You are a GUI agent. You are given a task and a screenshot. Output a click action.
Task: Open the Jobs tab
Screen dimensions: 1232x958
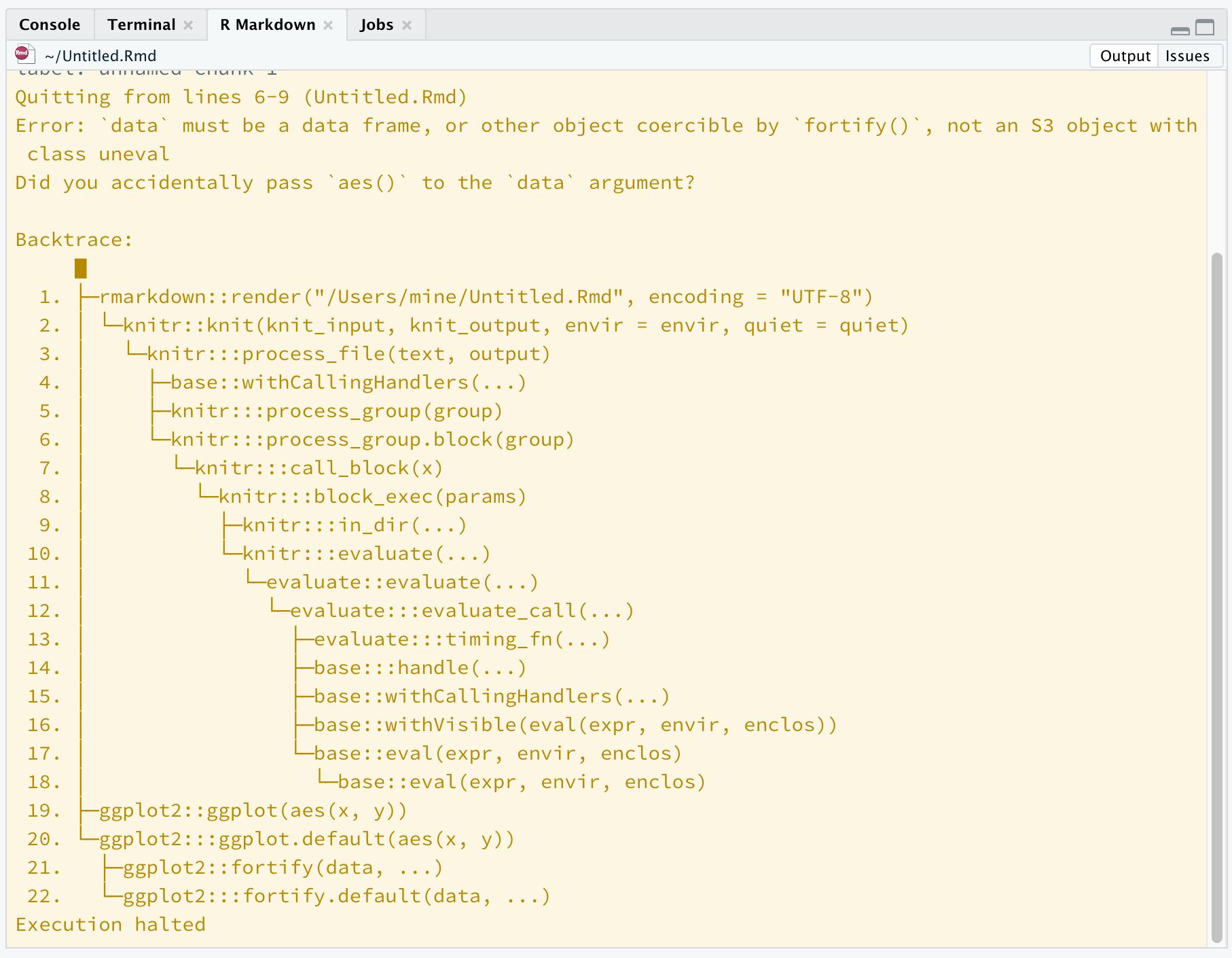(x=377, y=25)
